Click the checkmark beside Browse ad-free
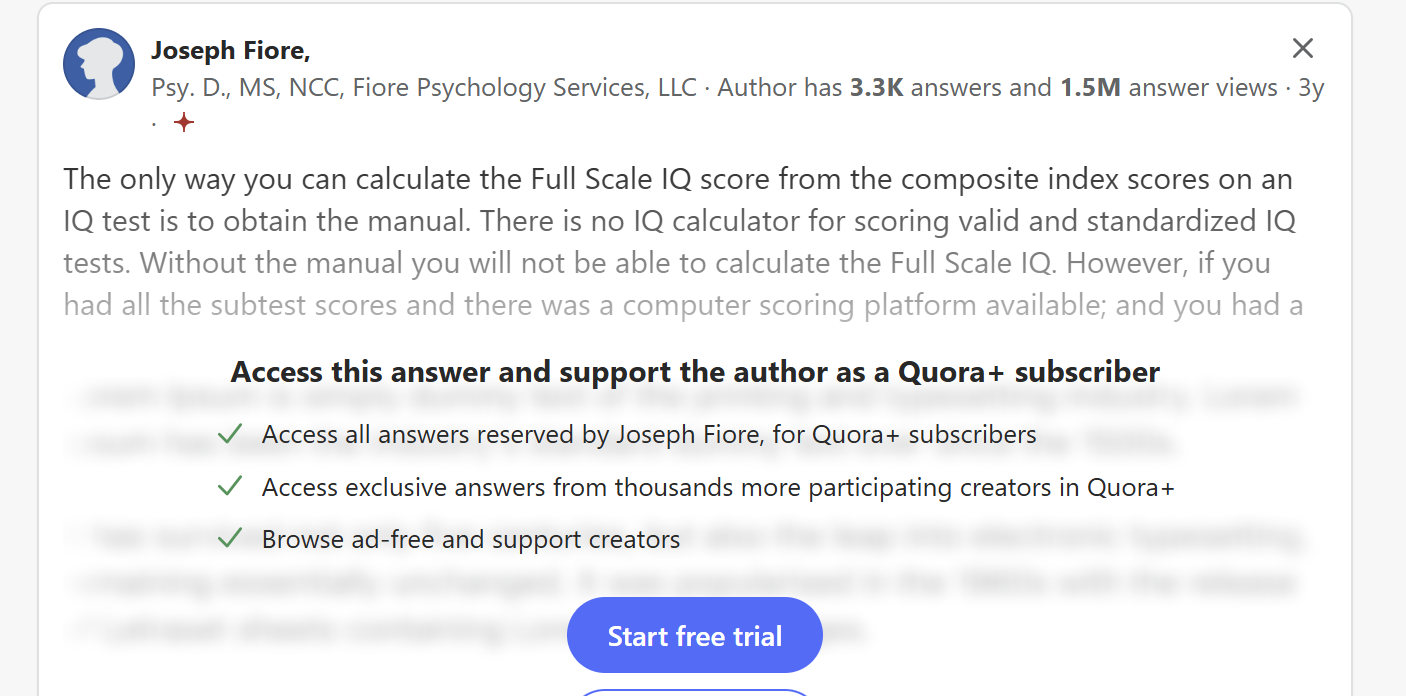 [x=230, y=538]
